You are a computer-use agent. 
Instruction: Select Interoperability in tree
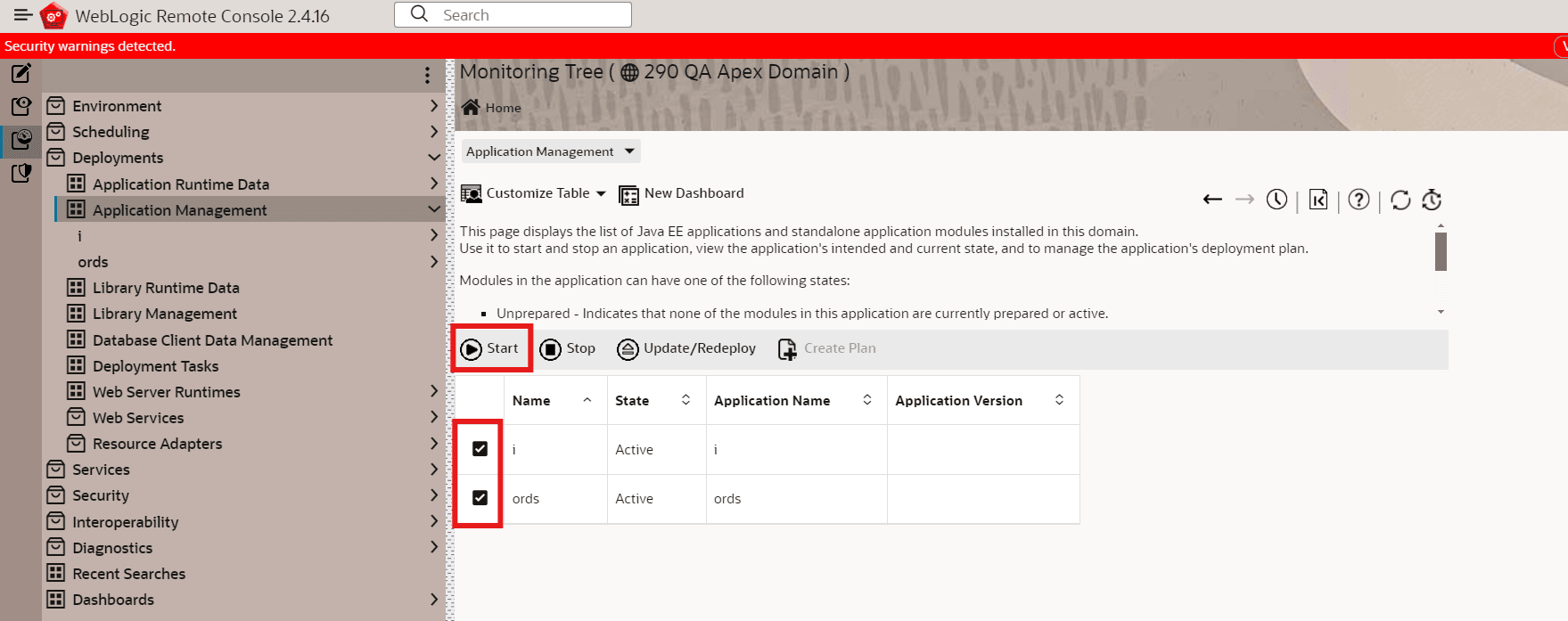click(x=125, y=522)
